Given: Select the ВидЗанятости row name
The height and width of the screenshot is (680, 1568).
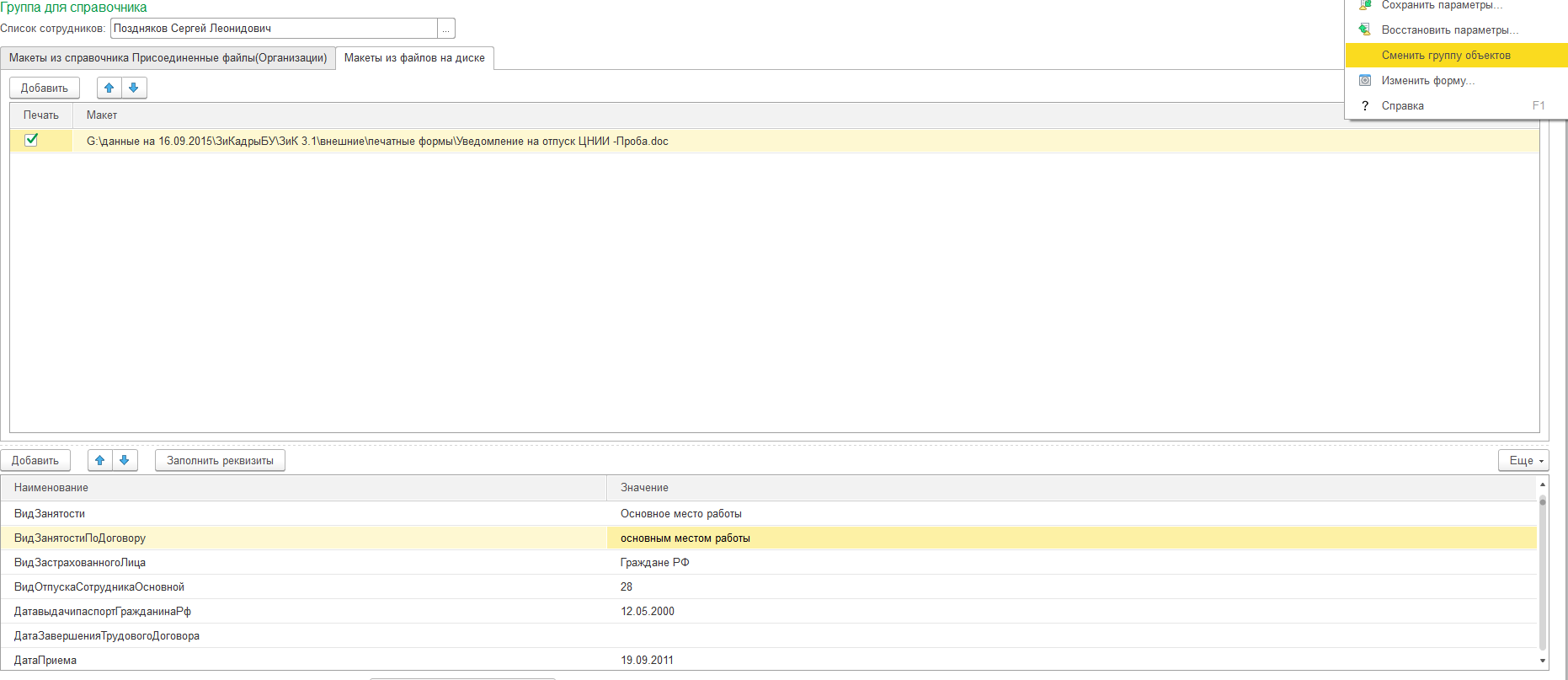Looking at the screenshot, I should coord(50,514).
